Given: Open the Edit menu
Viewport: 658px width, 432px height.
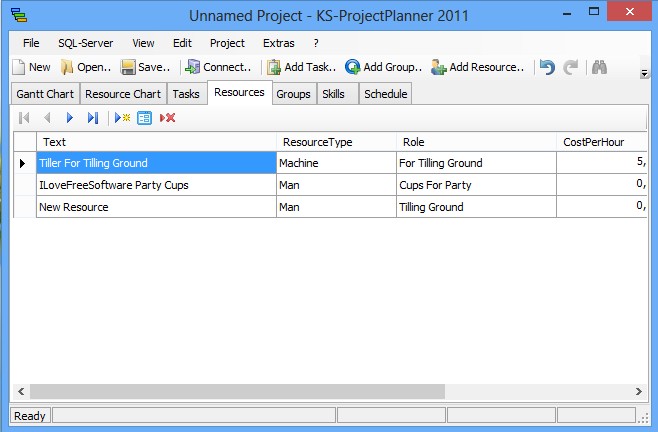Looking at the screenshot, I should click(182, 43).
